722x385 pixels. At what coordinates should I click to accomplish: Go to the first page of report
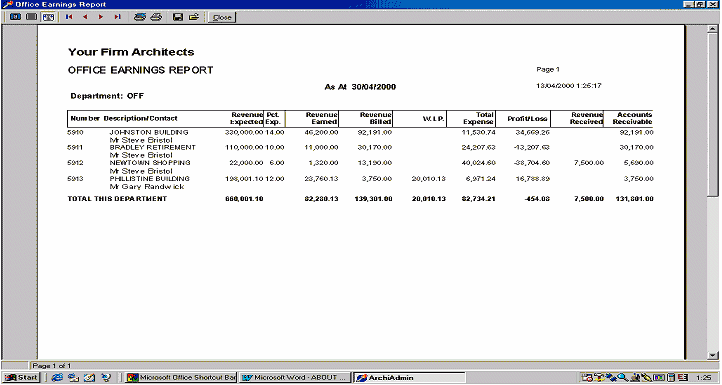point(69,17)
